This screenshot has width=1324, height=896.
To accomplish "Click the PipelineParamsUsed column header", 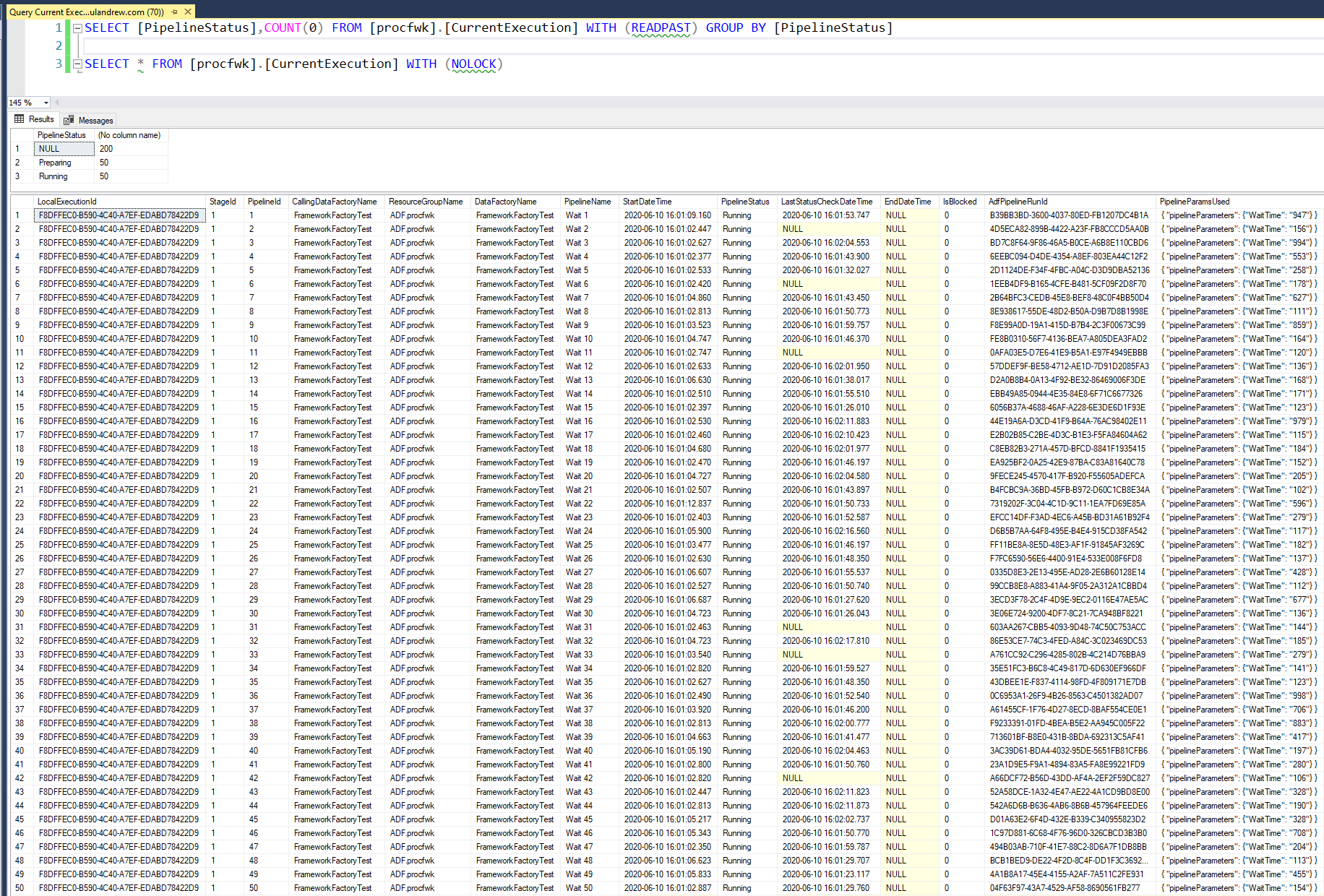I will [1194, 202].
